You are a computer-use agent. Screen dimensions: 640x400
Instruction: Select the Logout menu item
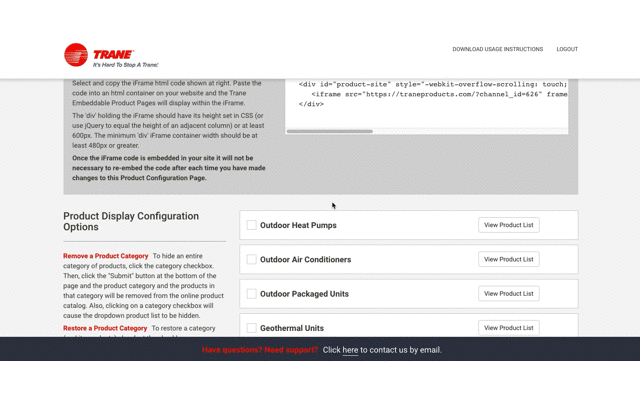[567, 49]
